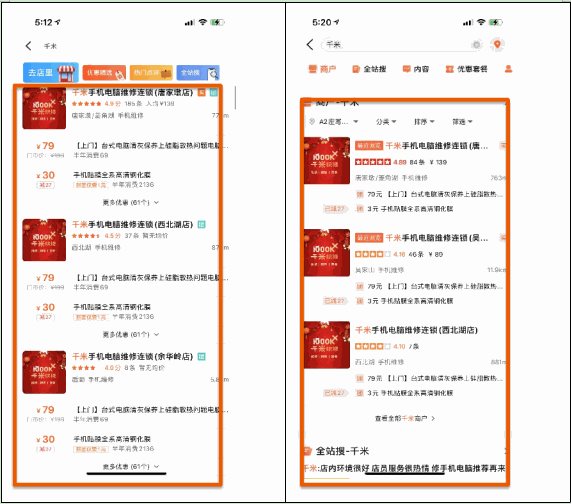571x504 pixels.
Task: Click the 内容 chat bubble icon
Action: pos(406,69)
